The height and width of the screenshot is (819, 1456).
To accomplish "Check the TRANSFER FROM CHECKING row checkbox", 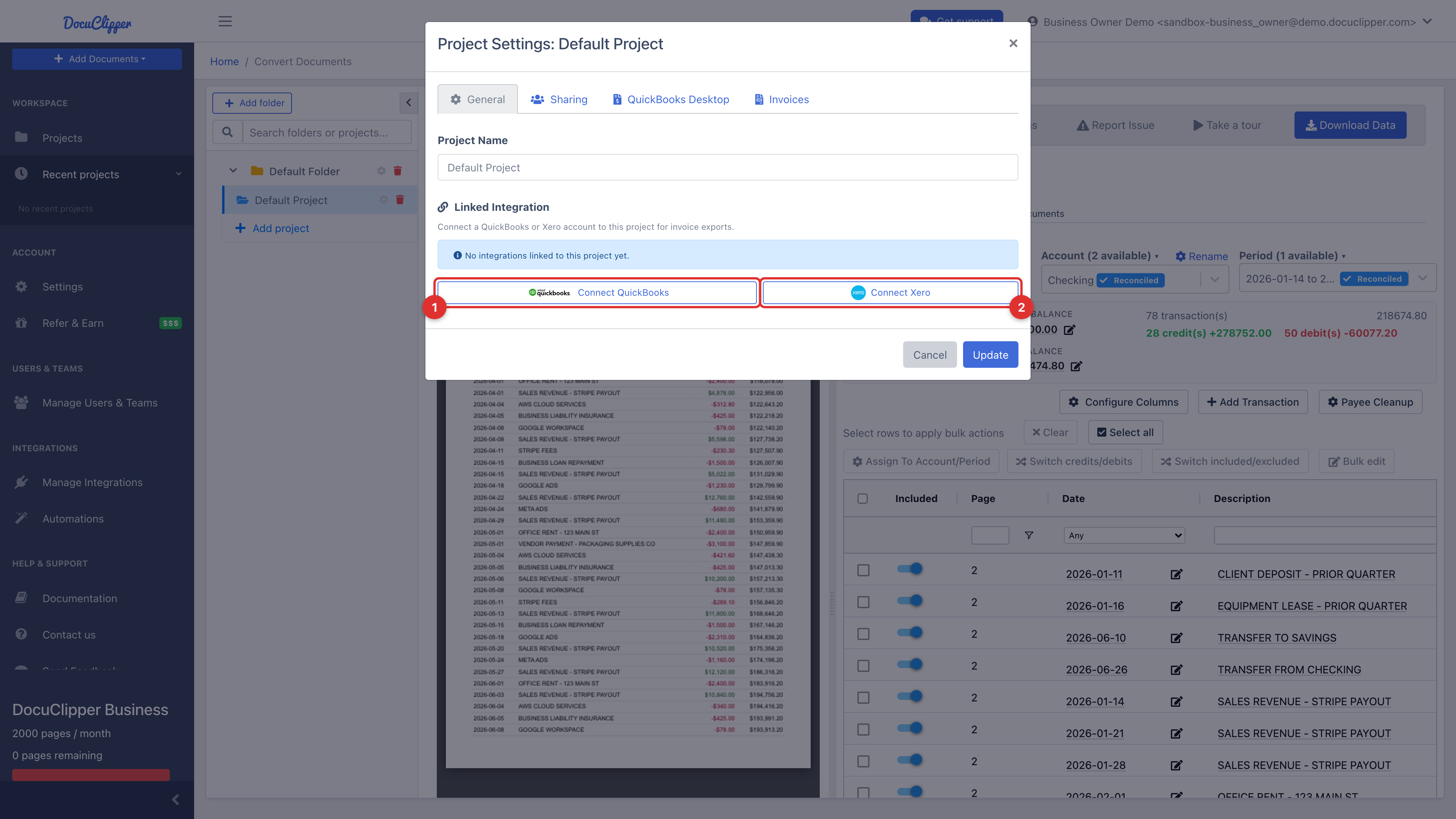I will coord(863,666).
